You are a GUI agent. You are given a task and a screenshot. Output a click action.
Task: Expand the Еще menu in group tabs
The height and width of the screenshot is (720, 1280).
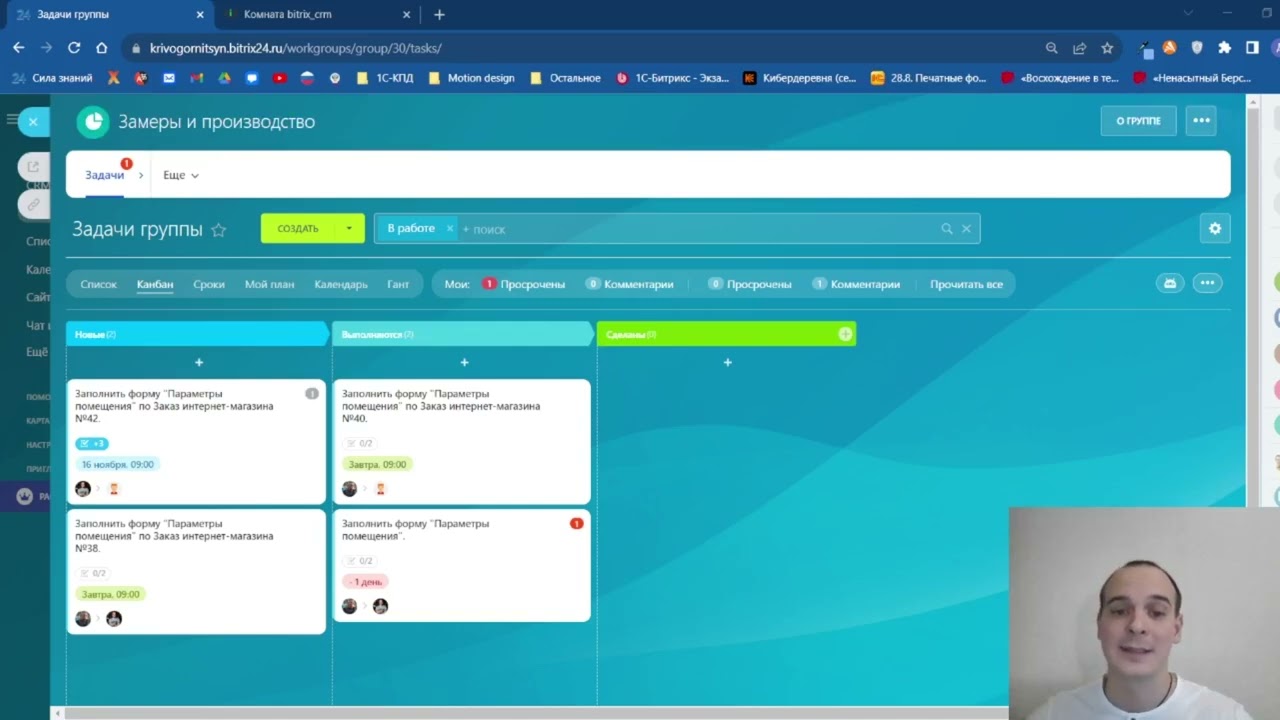pyautogui.click(x=181, y=175)
